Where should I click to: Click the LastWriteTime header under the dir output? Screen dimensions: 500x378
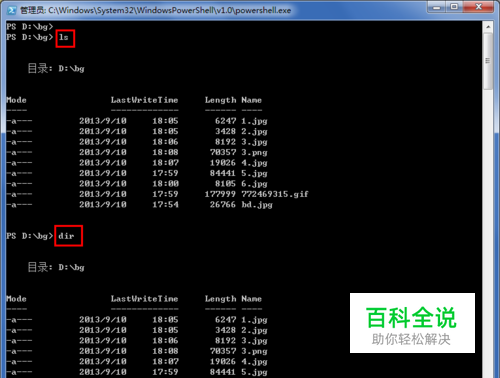pos(144,299)
